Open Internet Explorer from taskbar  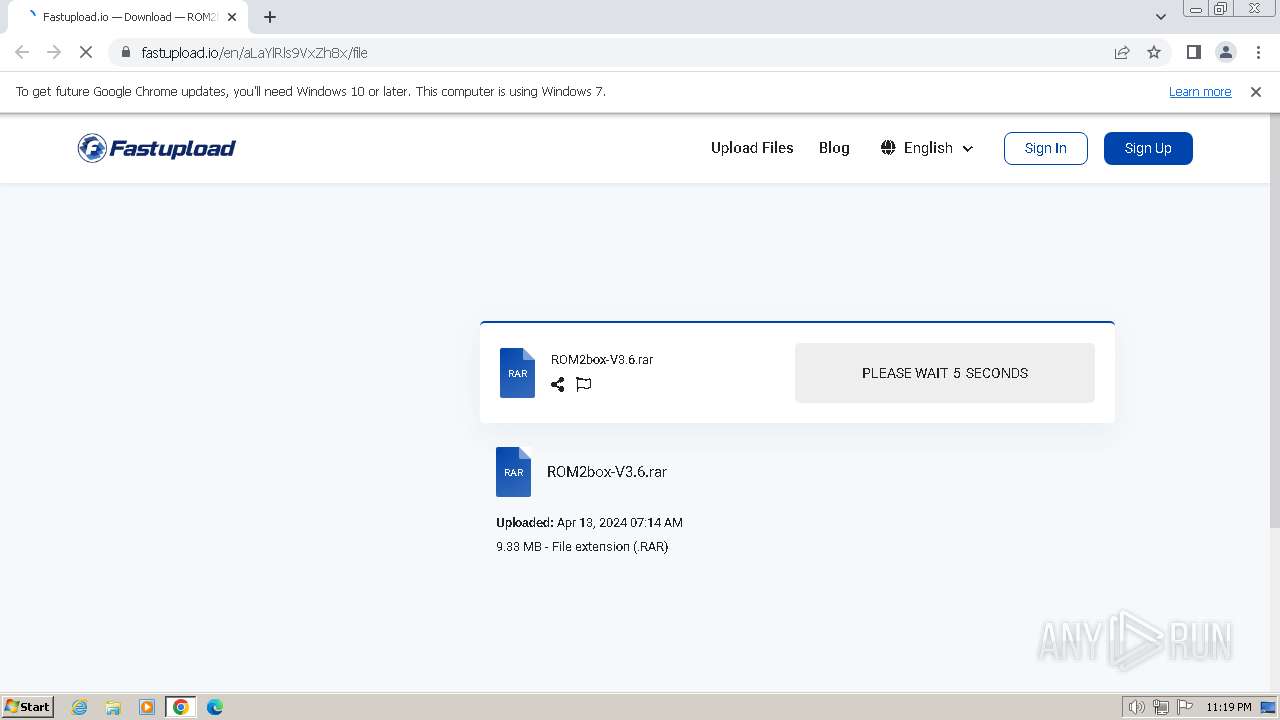(80, 707)
